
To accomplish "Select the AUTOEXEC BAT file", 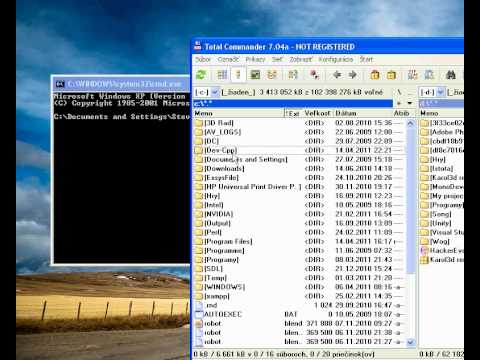I will tap(300, 314).
